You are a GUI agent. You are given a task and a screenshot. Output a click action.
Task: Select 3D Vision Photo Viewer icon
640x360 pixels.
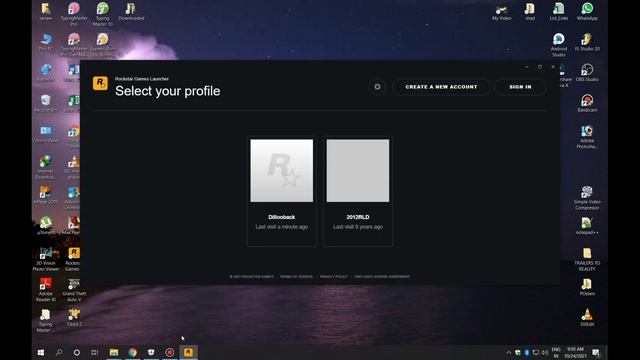(x=46, y=259)
